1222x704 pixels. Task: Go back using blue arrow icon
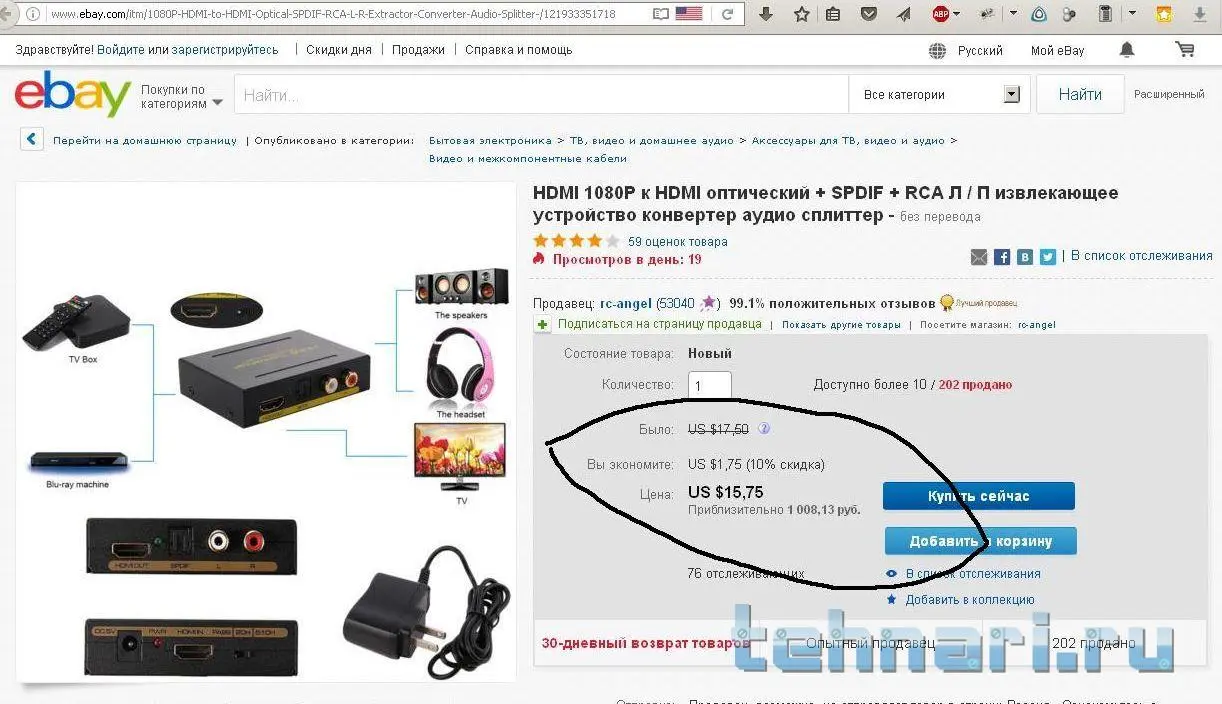32,140
